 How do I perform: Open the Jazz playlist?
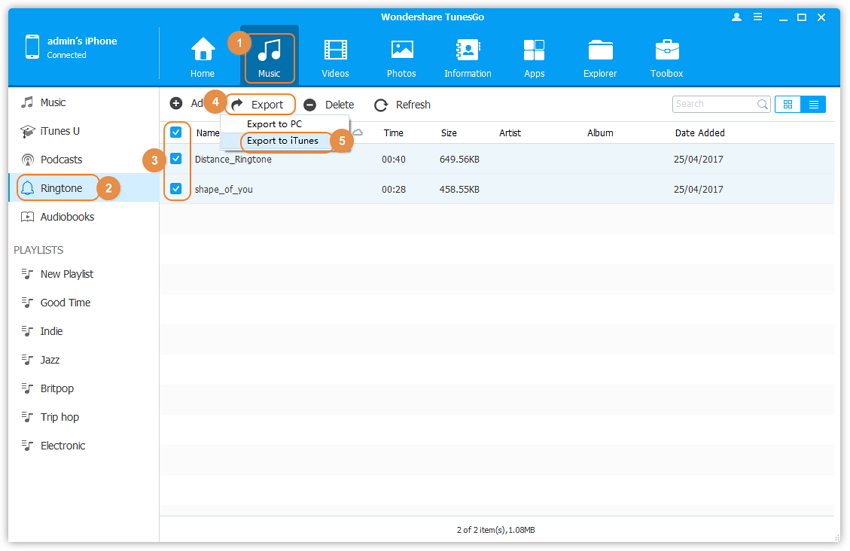[50, 360]
